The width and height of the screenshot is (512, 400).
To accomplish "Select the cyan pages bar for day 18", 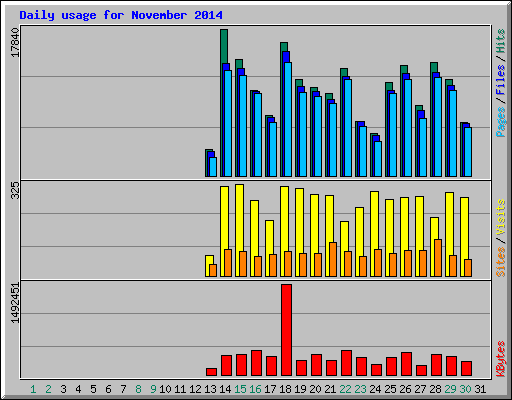I will [x=288, y=119].
